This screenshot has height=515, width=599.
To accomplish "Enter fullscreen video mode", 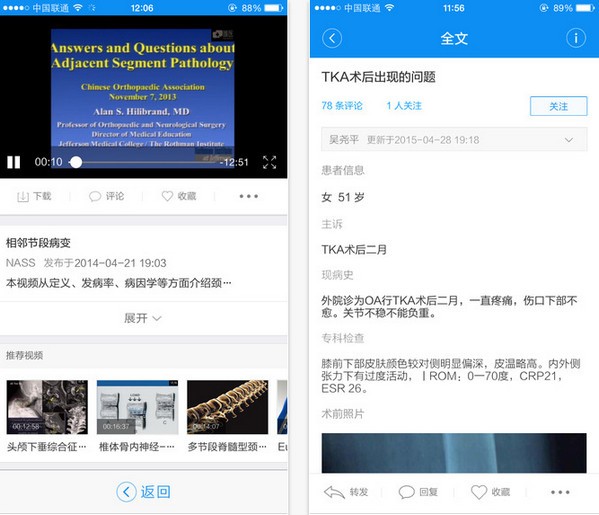I will pyautogui.click(x=269, y=162).
